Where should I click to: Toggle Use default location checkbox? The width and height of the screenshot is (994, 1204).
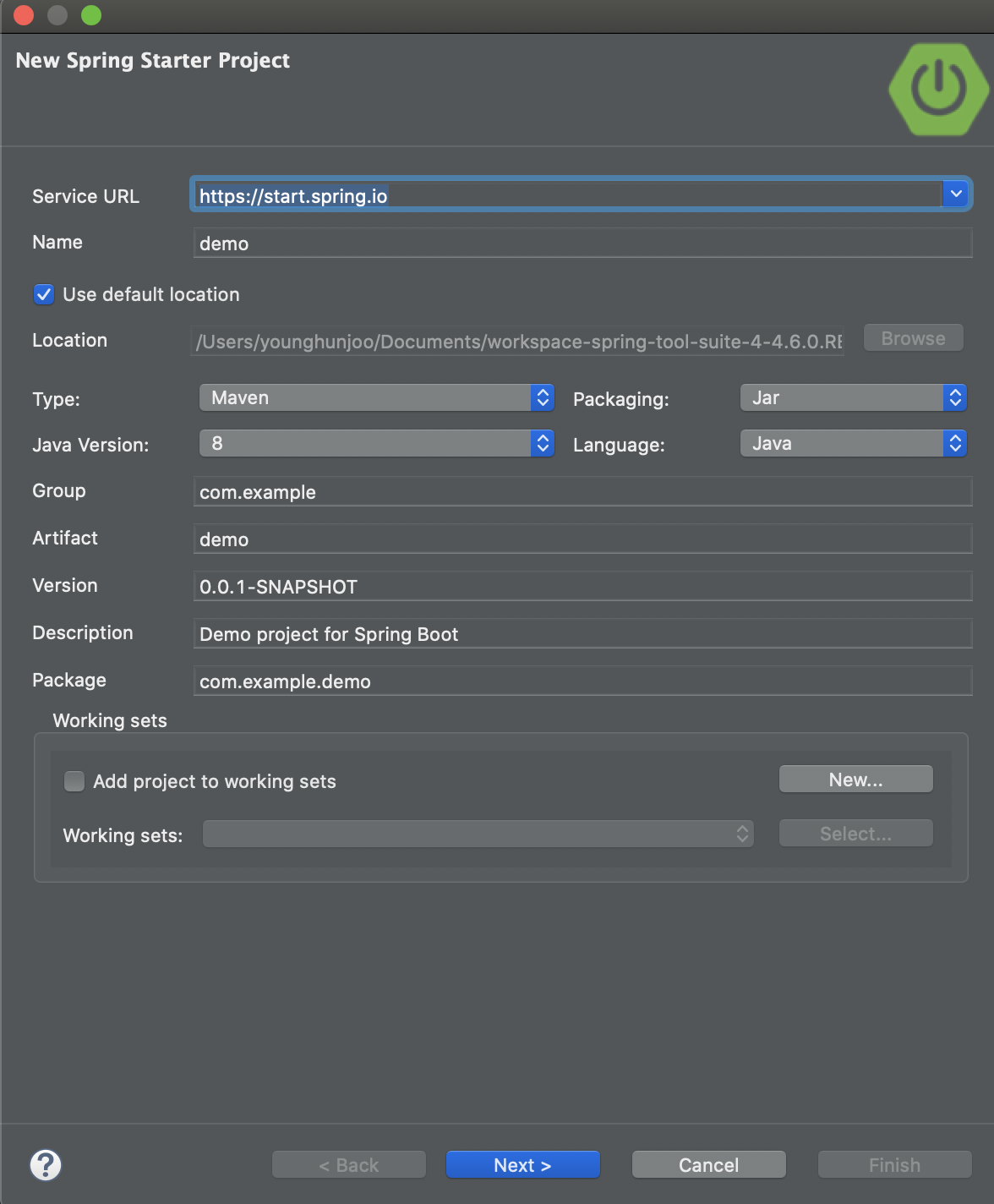coord(44,294)
